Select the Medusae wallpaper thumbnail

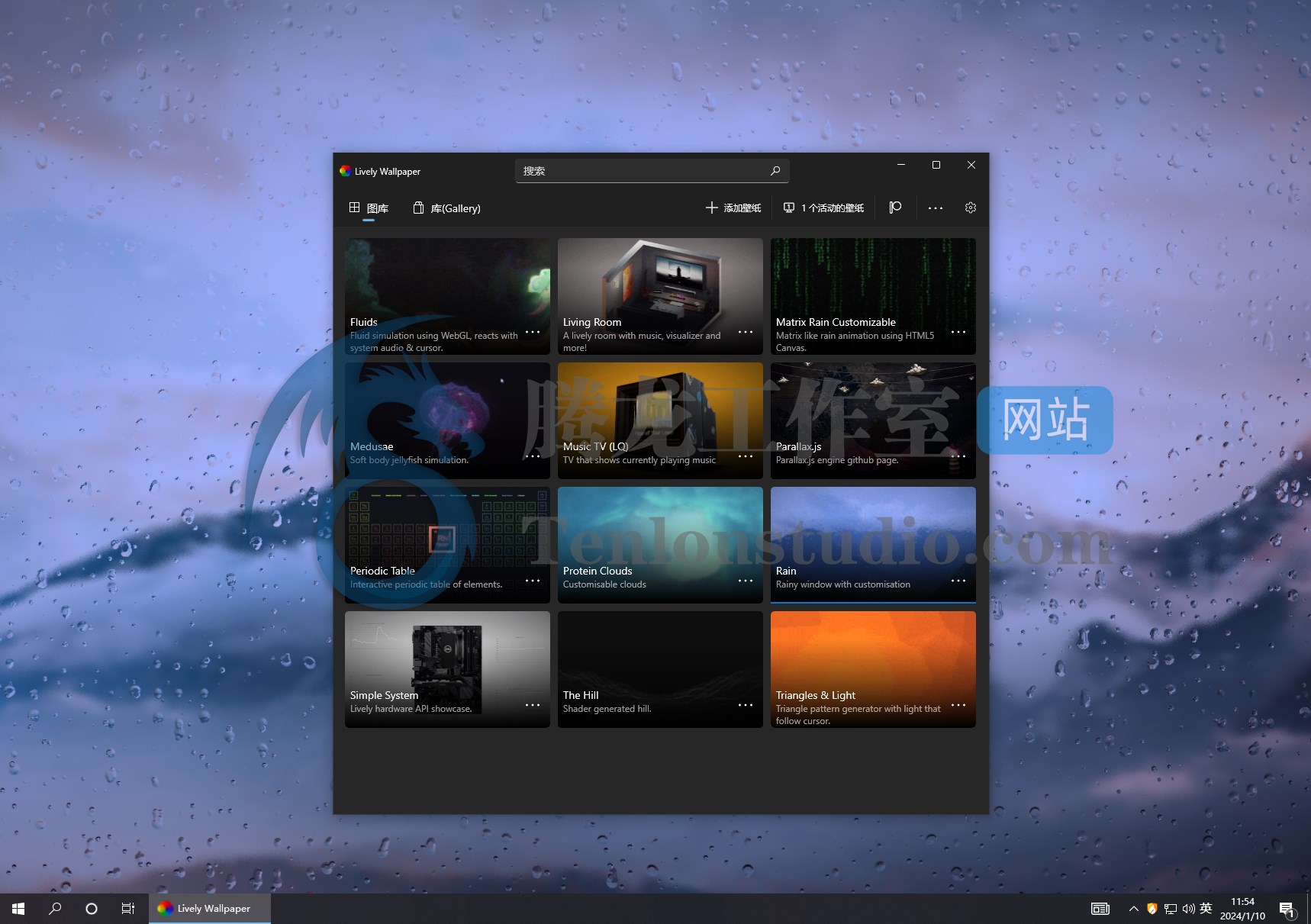click(447, 420)
